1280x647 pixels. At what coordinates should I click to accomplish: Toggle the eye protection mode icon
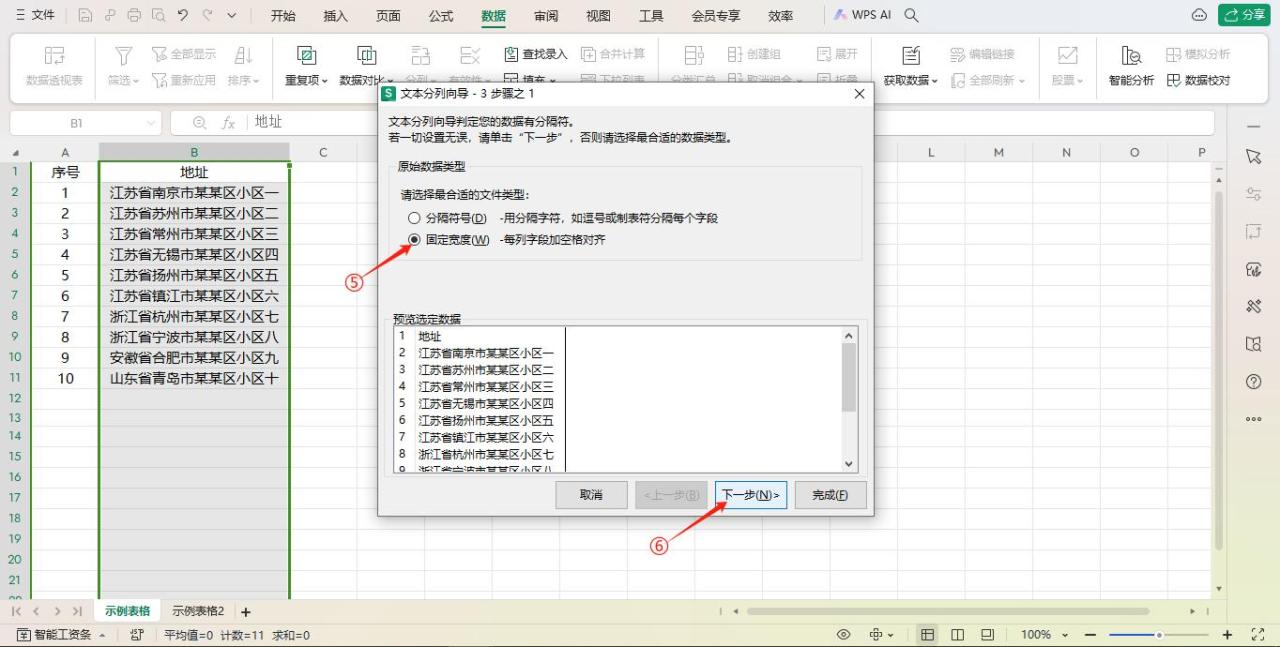pyautogui.click(x=844, y=635)
